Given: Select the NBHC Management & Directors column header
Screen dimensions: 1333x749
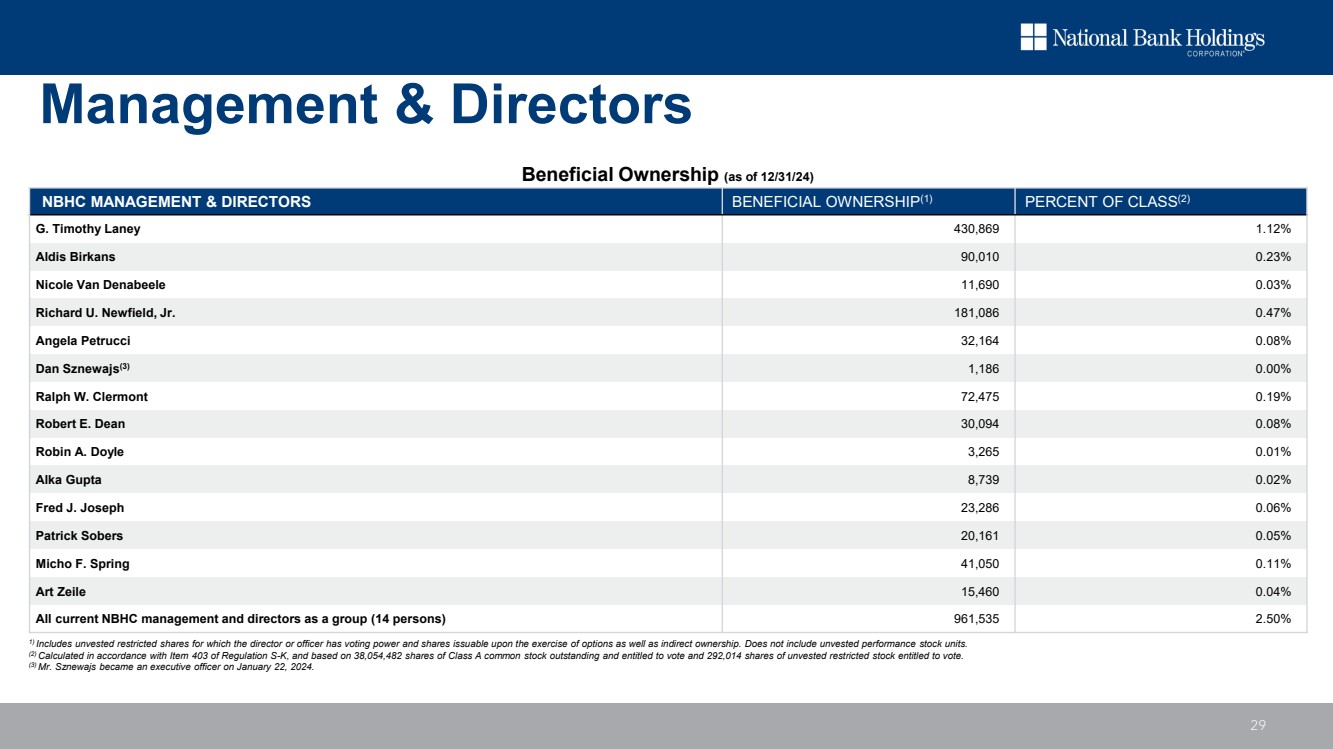Looking at the screenshot, I should point(176,201).
